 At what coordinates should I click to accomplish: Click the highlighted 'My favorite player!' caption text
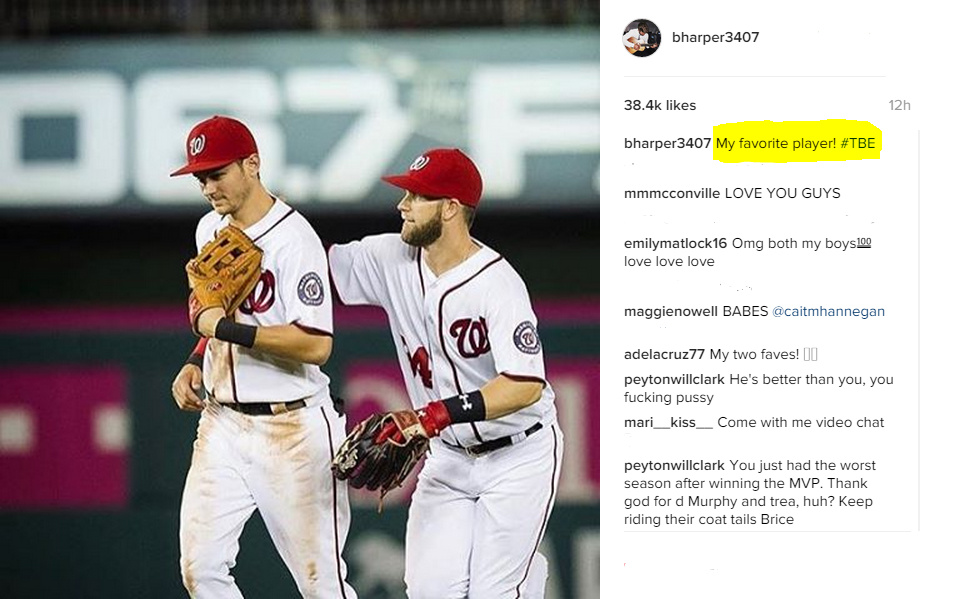pos(776,143)
